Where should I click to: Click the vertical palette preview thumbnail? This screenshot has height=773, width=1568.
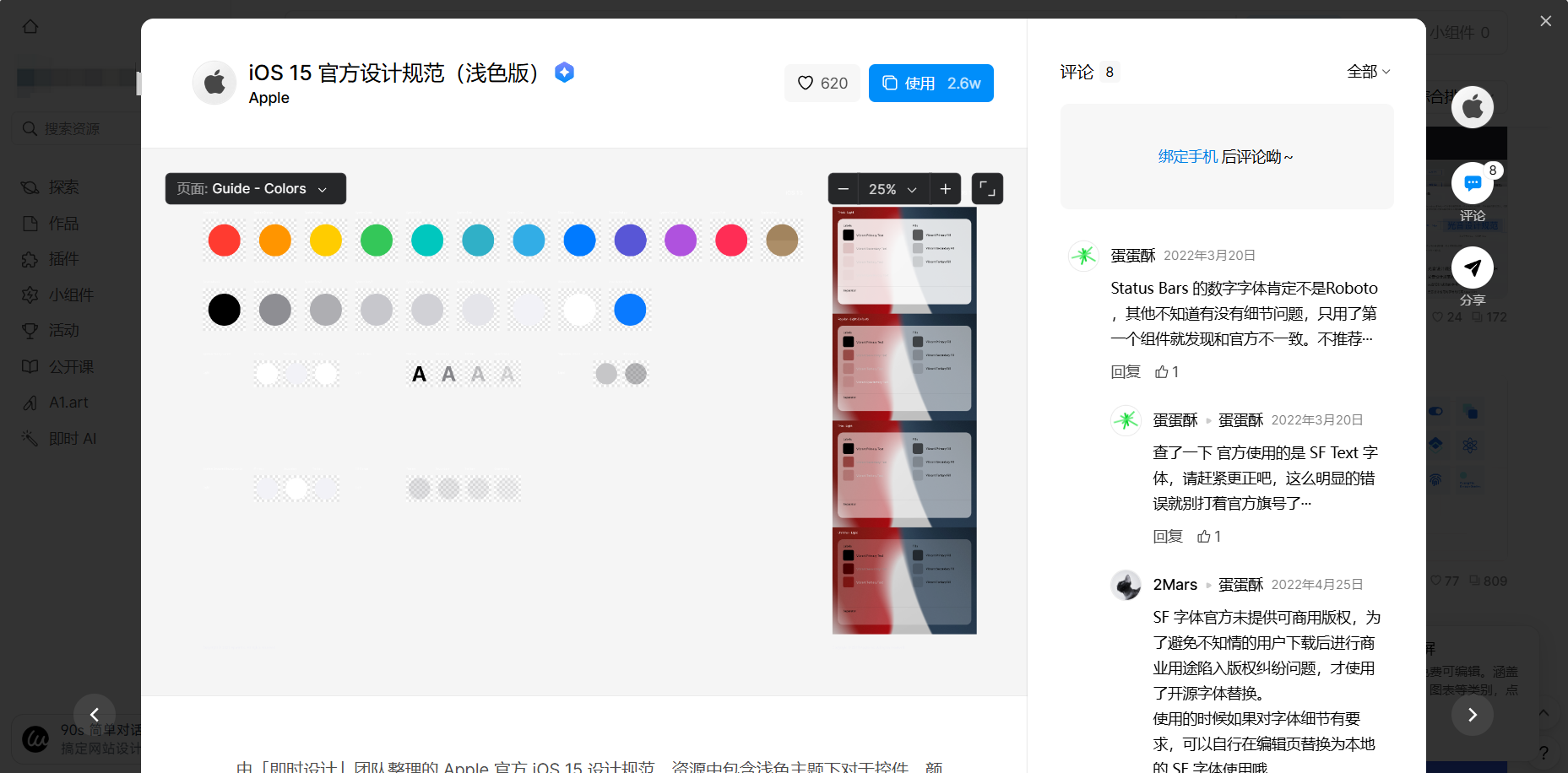[904, 420]
